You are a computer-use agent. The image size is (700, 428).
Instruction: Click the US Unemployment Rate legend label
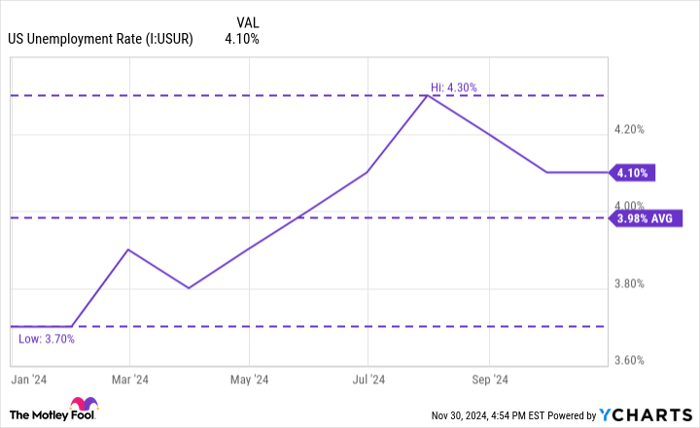click(100, 40)
